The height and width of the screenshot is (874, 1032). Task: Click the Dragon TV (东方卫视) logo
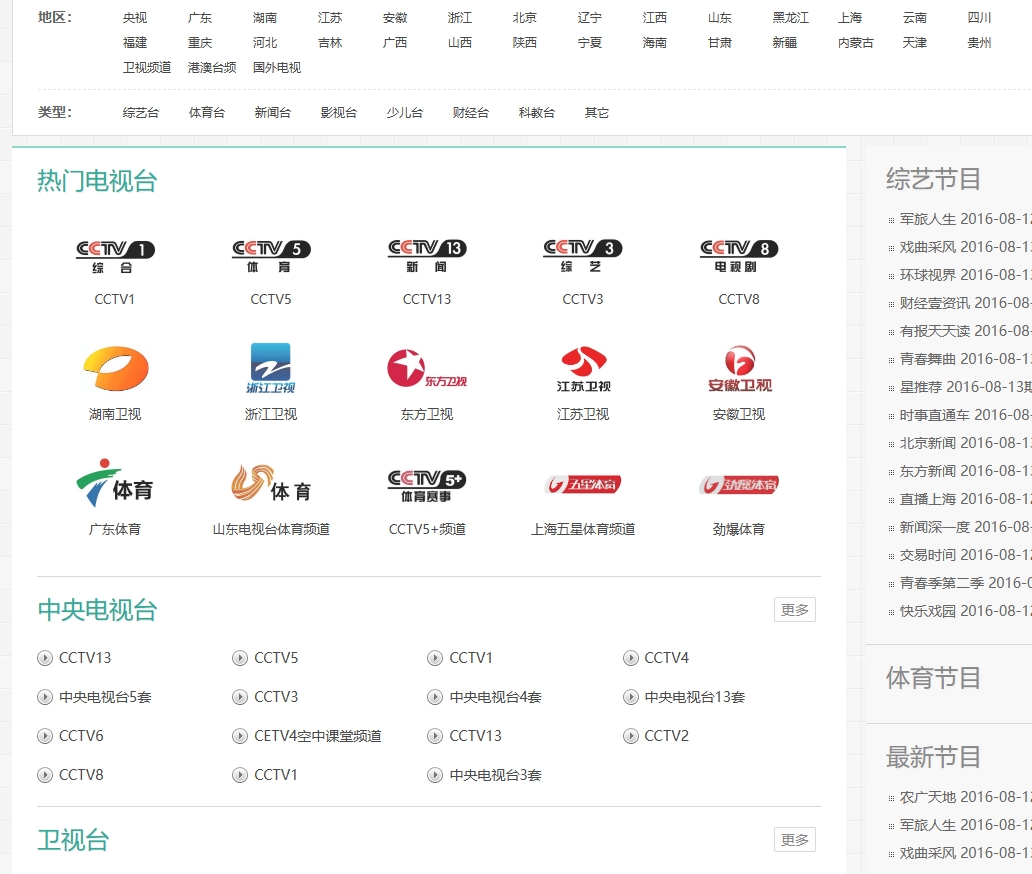click(x=427, y=369)
